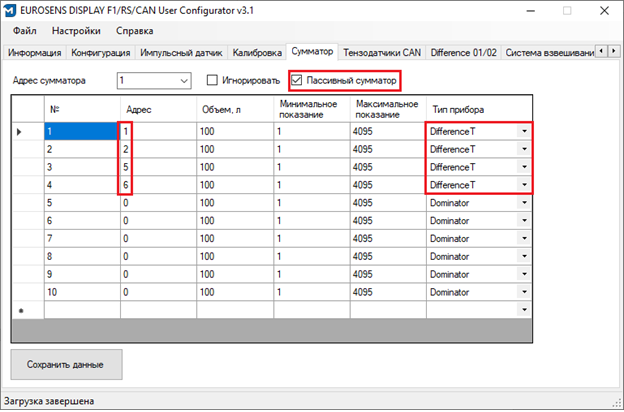Image resolution: width=624 pixels, height=412 pixels.
Task: Click the minimum value cell in row 9
Action: pyautogui.click(x=312, y=274)
